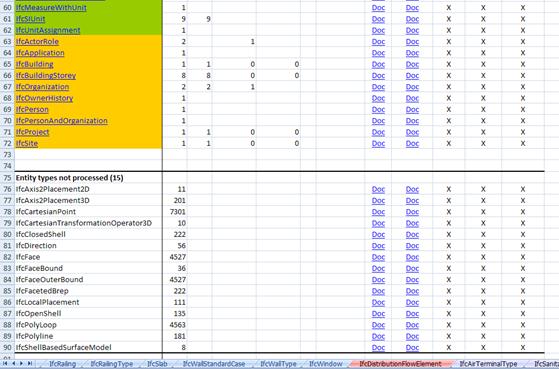Image resolution: width=559 pixels, height=369 pixels.
Task: Open the second Doc link in the IfcPolyLoop row
Action: coord(412,325)
